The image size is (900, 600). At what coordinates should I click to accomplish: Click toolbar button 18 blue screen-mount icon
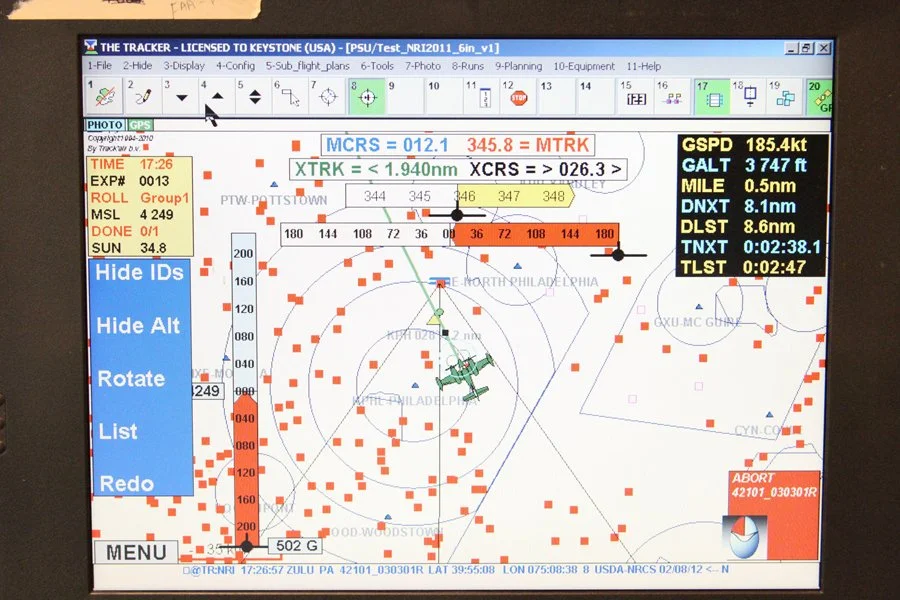click(x=749, y=96)
